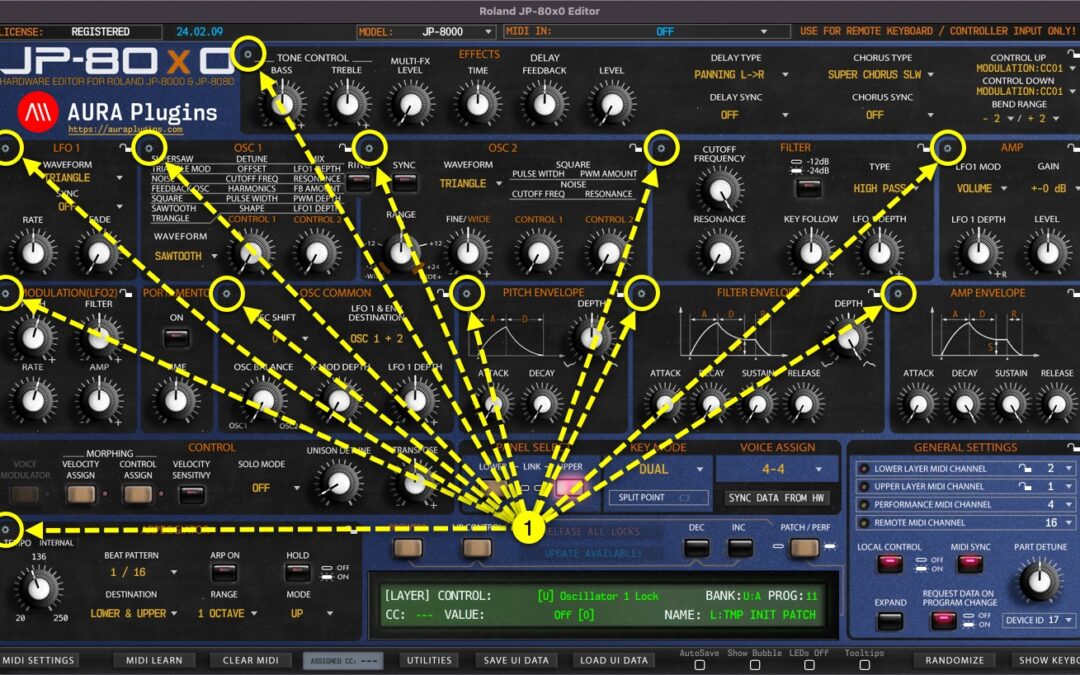Image resolution: width=1080 pixels, height=675 pixels.
Task: Click the RANDOMIZE button
Action: pos(953,660)
